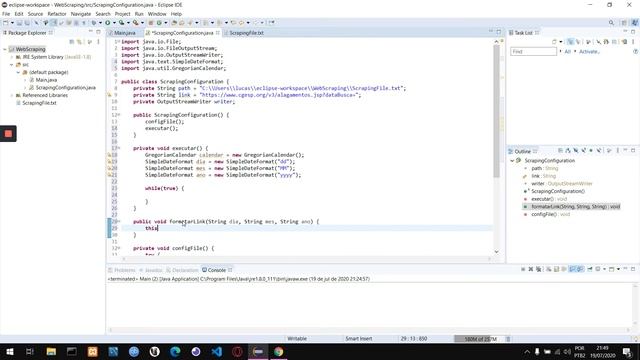Open the Run button dropdown arrow

click(114, 22)
